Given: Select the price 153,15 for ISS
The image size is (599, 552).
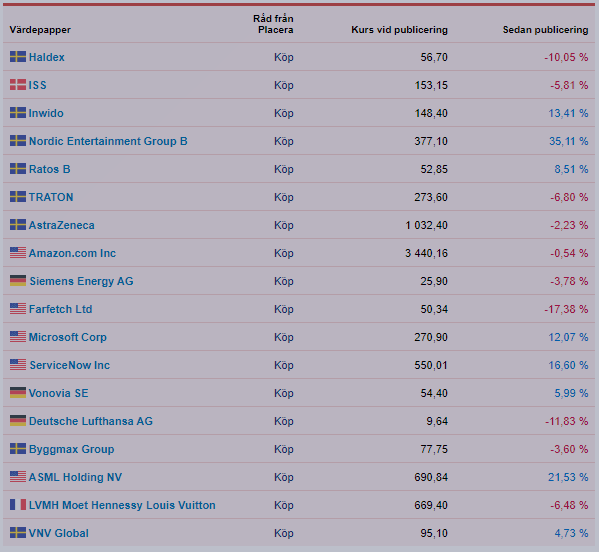Looking at the screenshot, I should pyautogui.click(x=431, y=85).
